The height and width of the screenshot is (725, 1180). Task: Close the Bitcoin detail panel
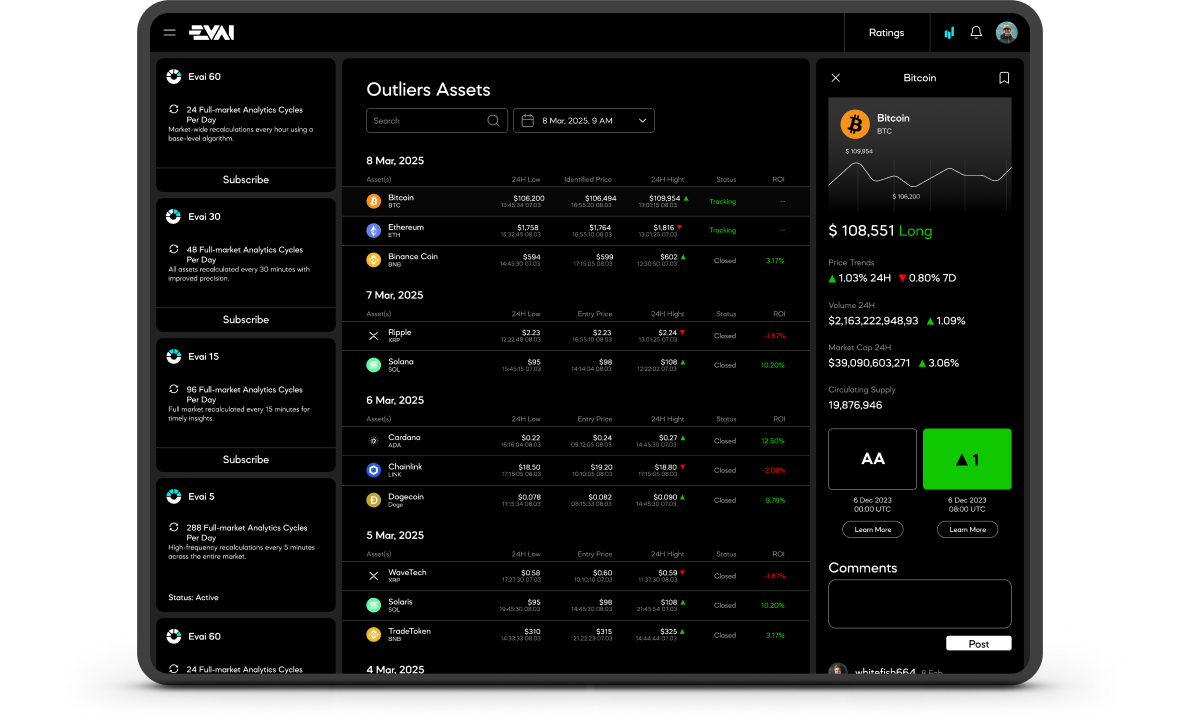[x=835, y=77]
